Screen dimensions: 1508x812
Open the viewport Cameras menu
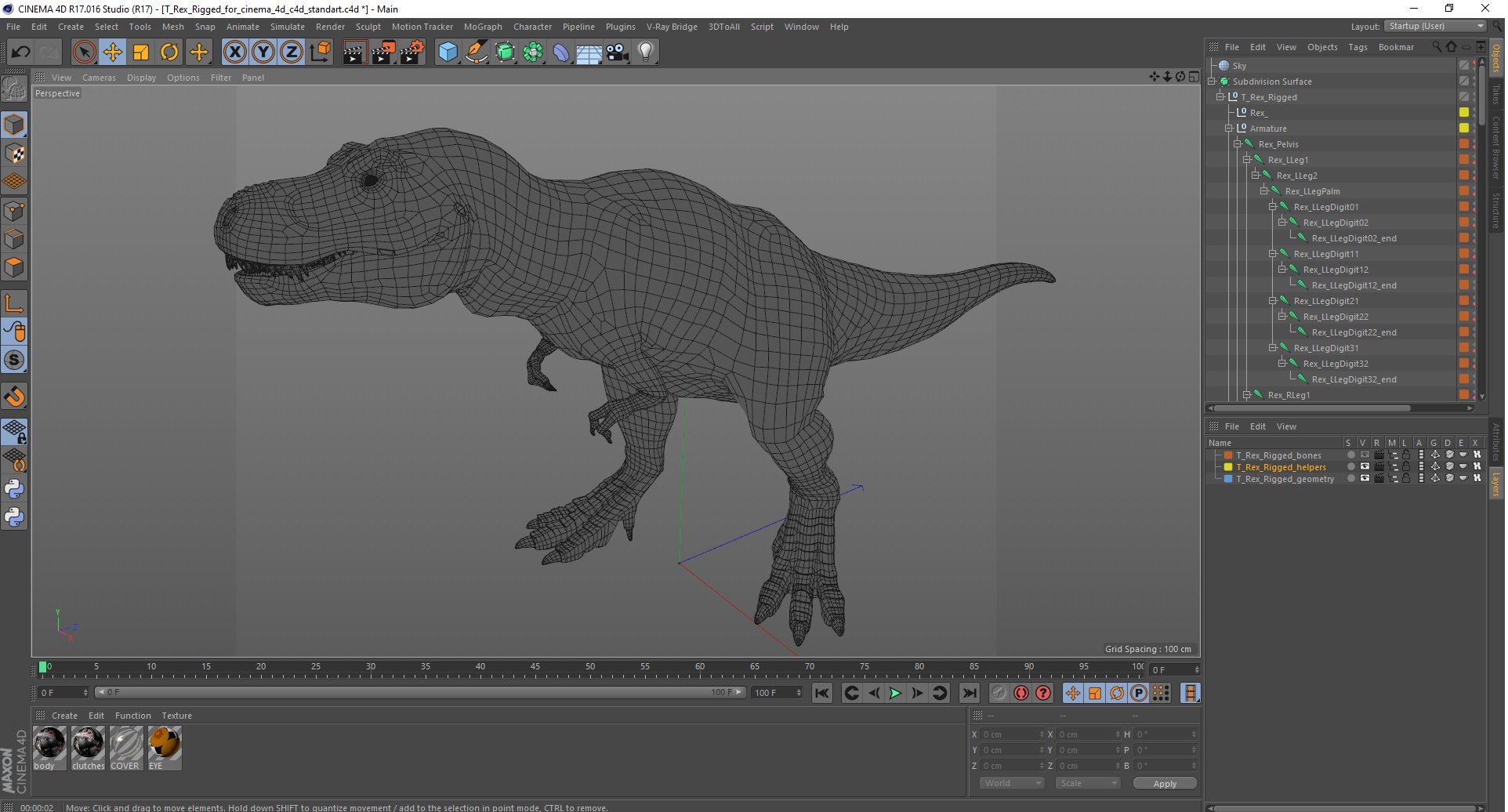(99, 78)
